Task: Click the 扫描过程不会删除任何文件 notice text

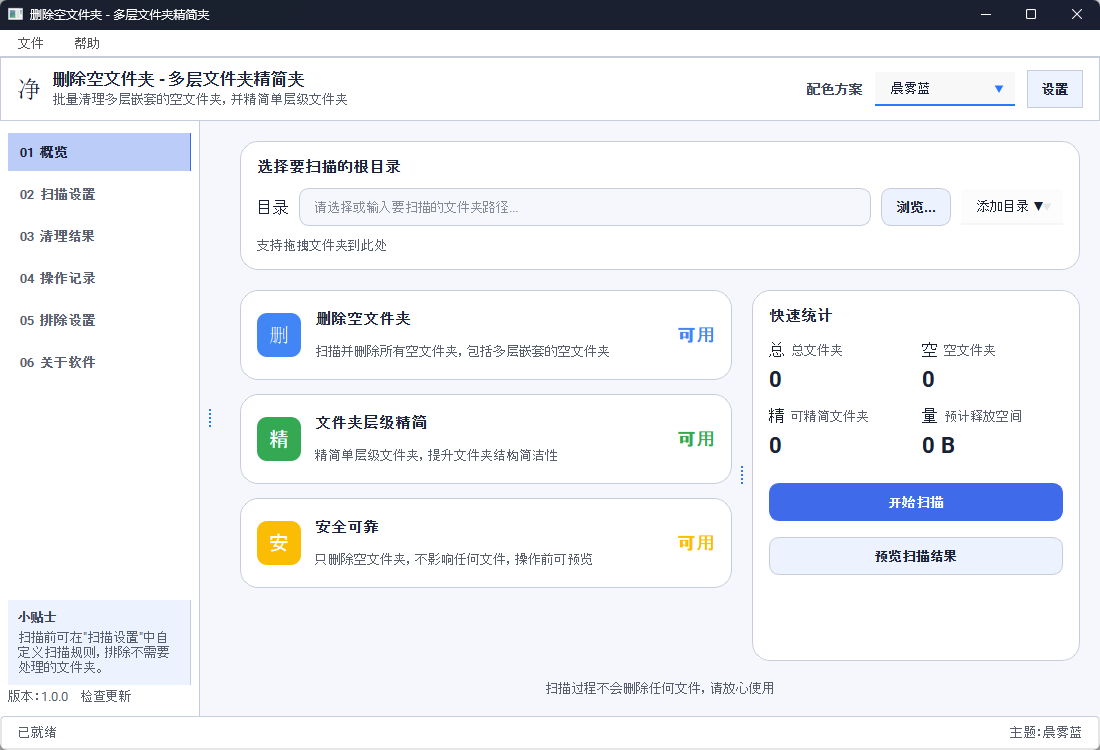Action: 659,688
